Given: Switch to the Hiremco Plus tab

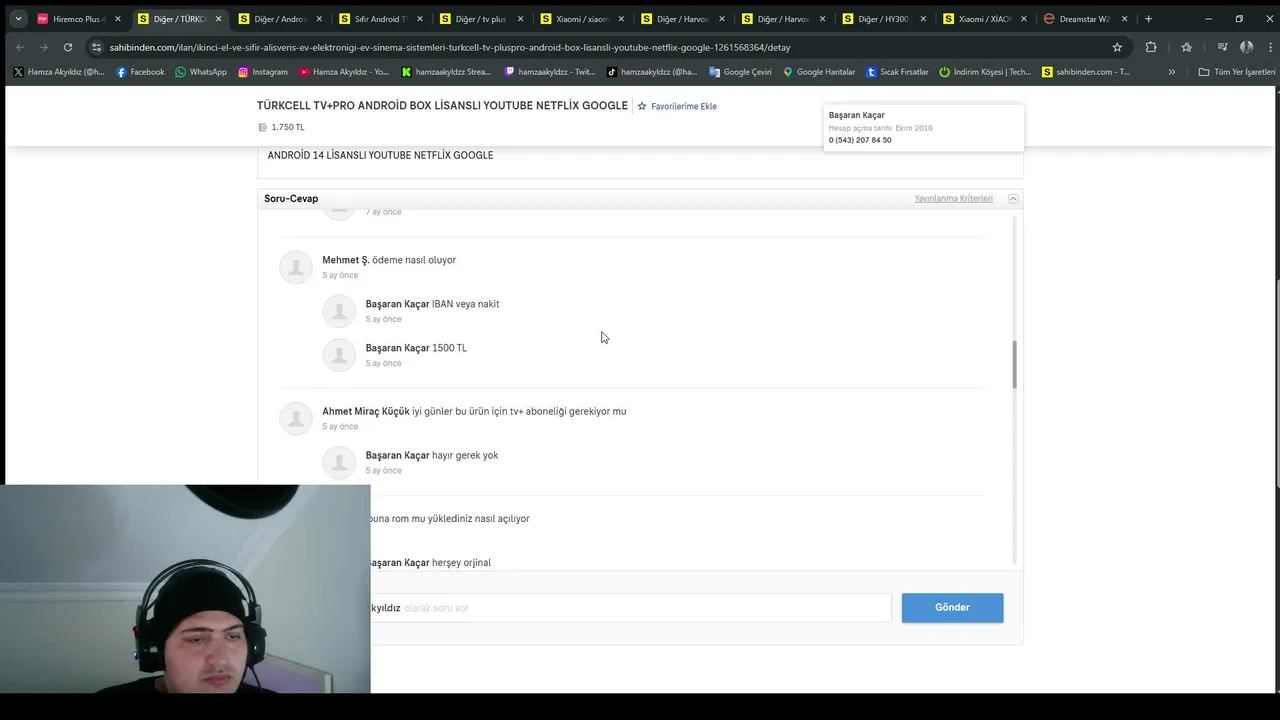Looking at the screenshot, I should (78, 19).
